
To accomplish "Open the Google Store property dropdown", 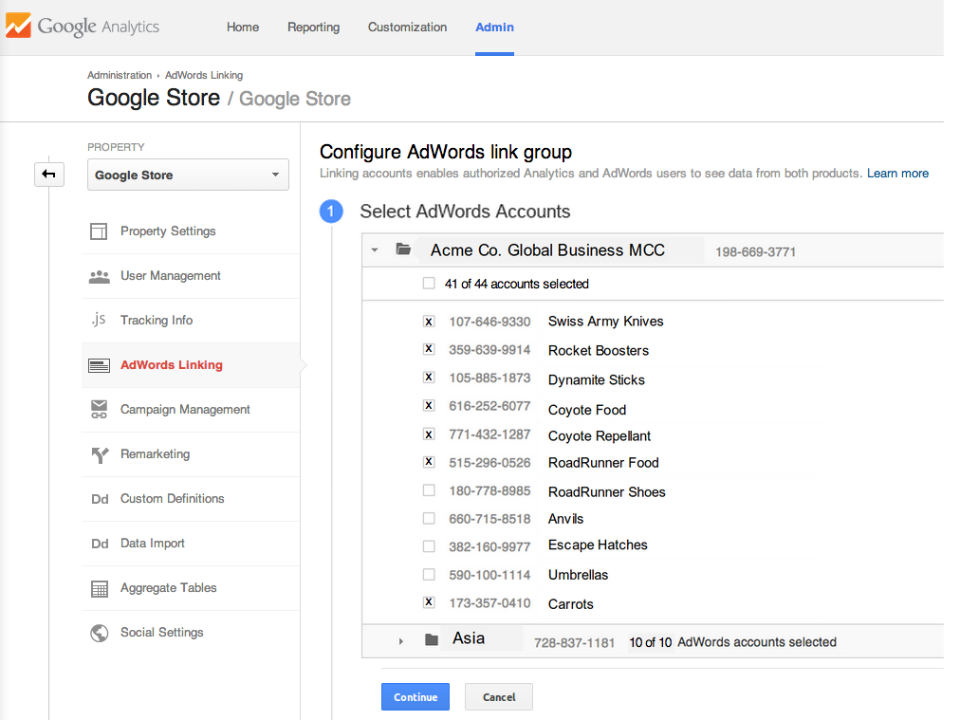I will tap(188, 174).
